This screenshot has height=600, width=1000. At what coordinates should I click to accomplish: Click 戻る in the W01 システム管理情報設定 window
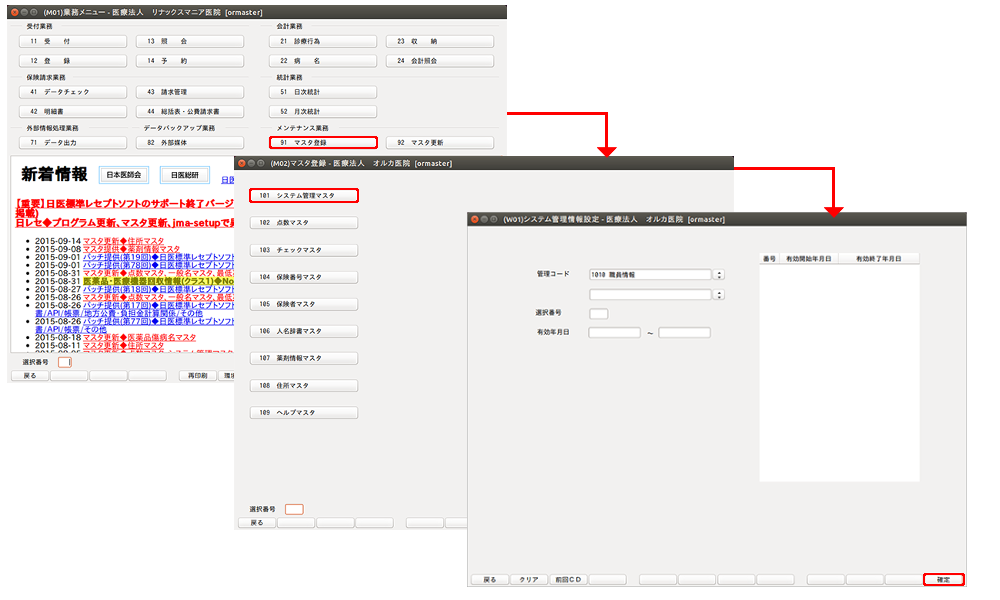click(490, 580)
